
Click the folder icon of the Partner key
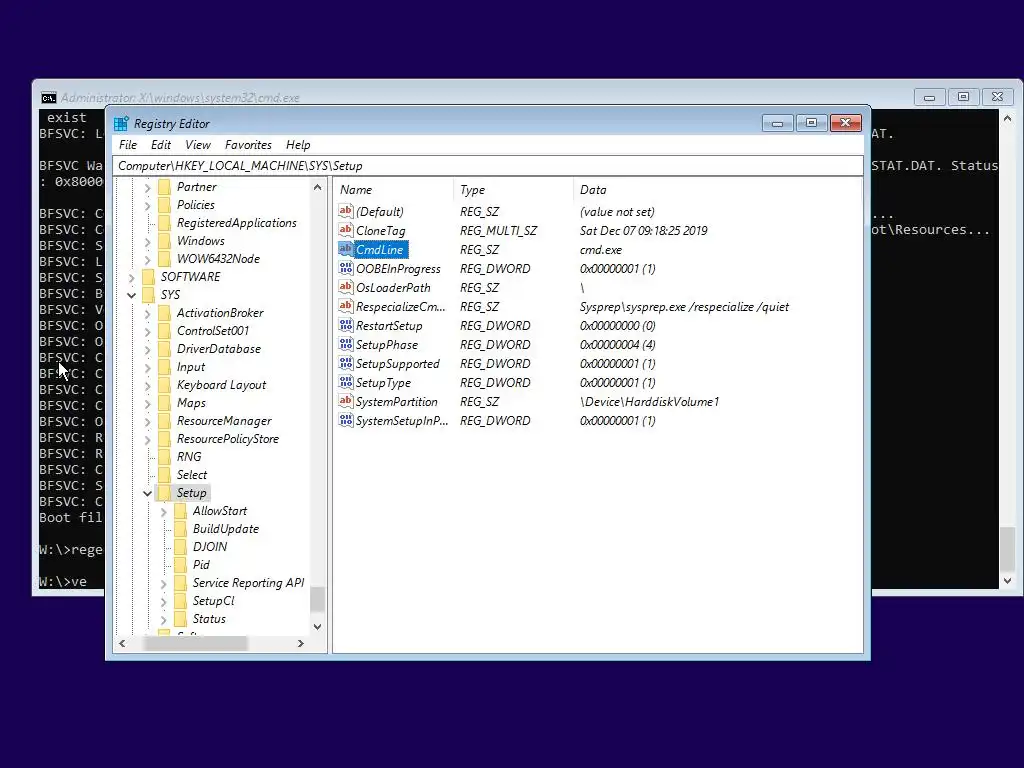165,187
